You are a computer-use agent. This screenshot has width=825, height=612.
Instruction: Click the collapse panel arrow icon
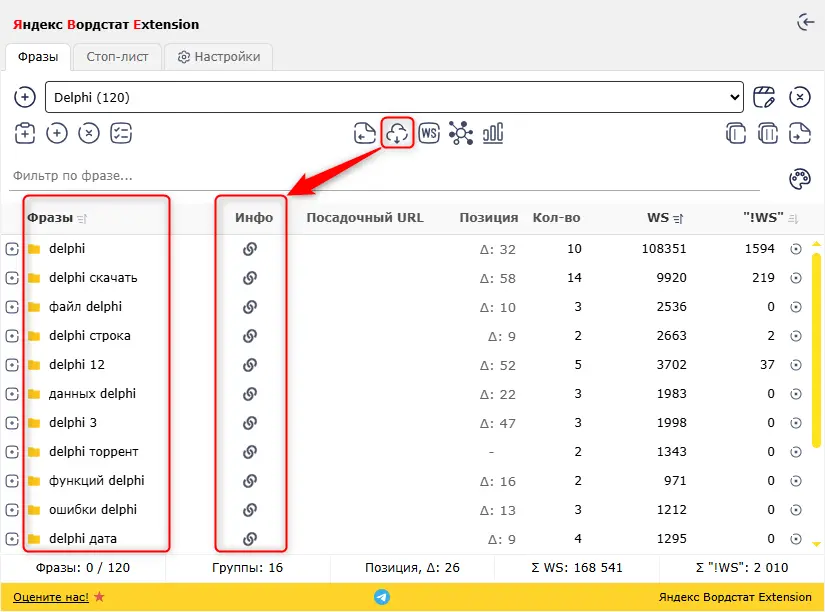(806, 22)
